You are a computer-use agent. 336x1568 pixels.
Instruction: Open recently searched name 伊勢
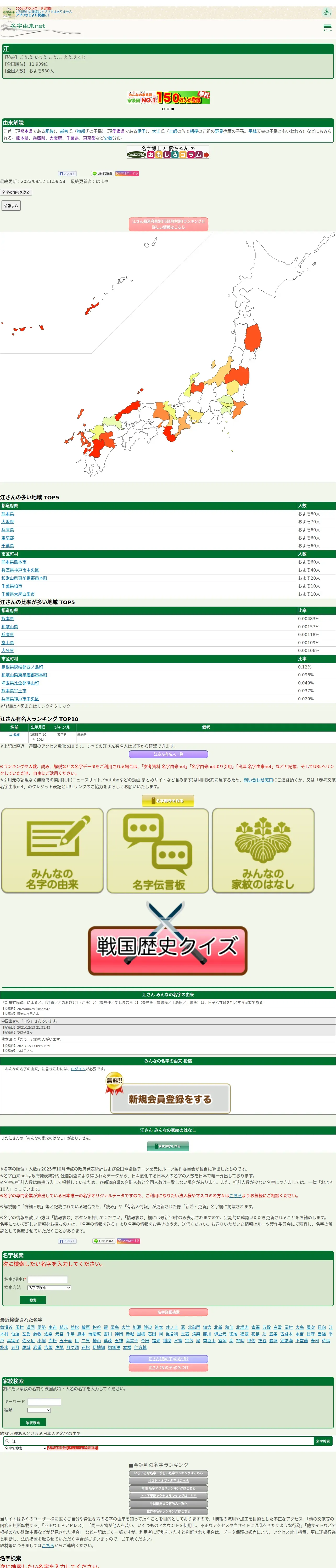coord(41,1327)
